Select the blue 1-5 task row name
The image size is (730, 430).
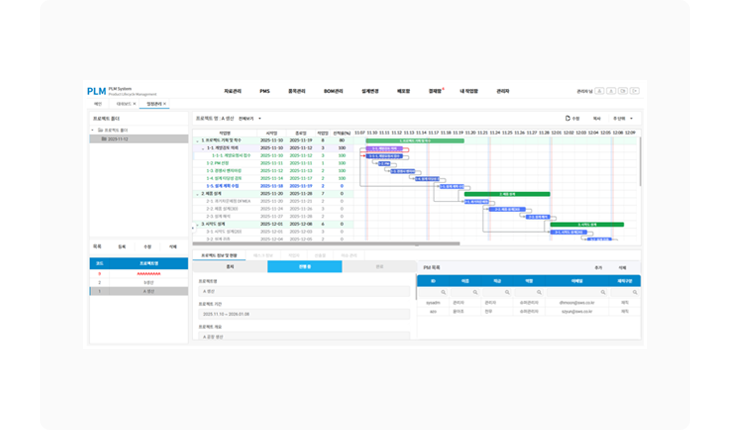click(223, 186)
